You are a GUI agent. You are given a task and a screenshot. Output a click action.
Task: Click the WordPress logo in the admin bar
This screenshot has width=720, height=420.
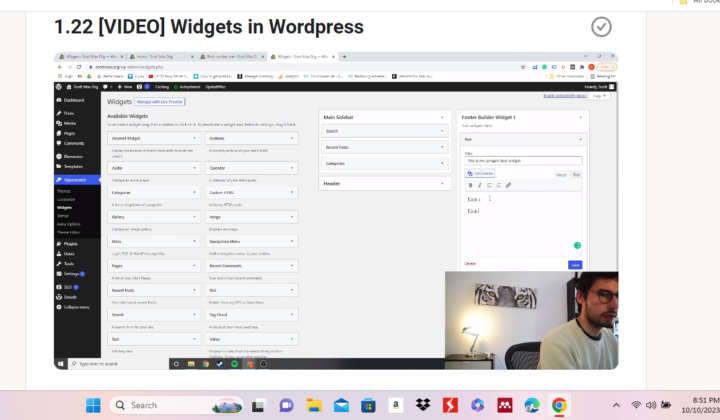[59, 87]
